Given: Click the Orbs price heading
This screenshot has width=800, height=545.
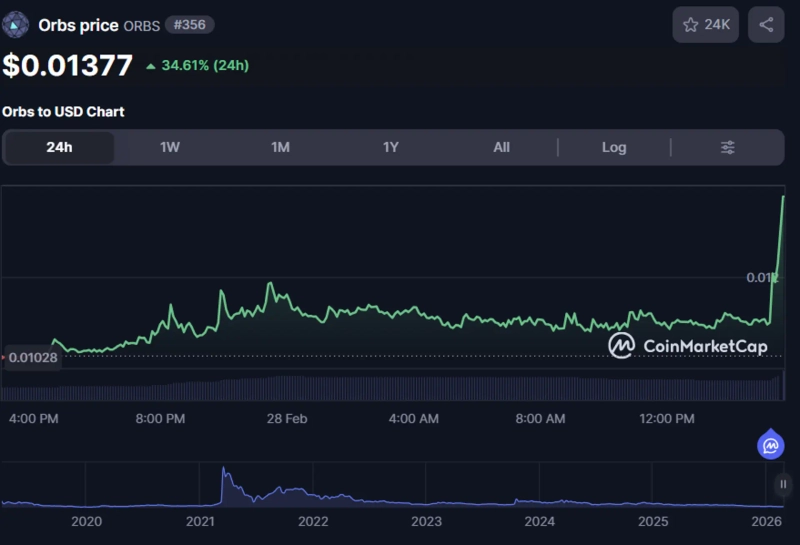Looking at the screenshot, I should (x=78, y=25).
